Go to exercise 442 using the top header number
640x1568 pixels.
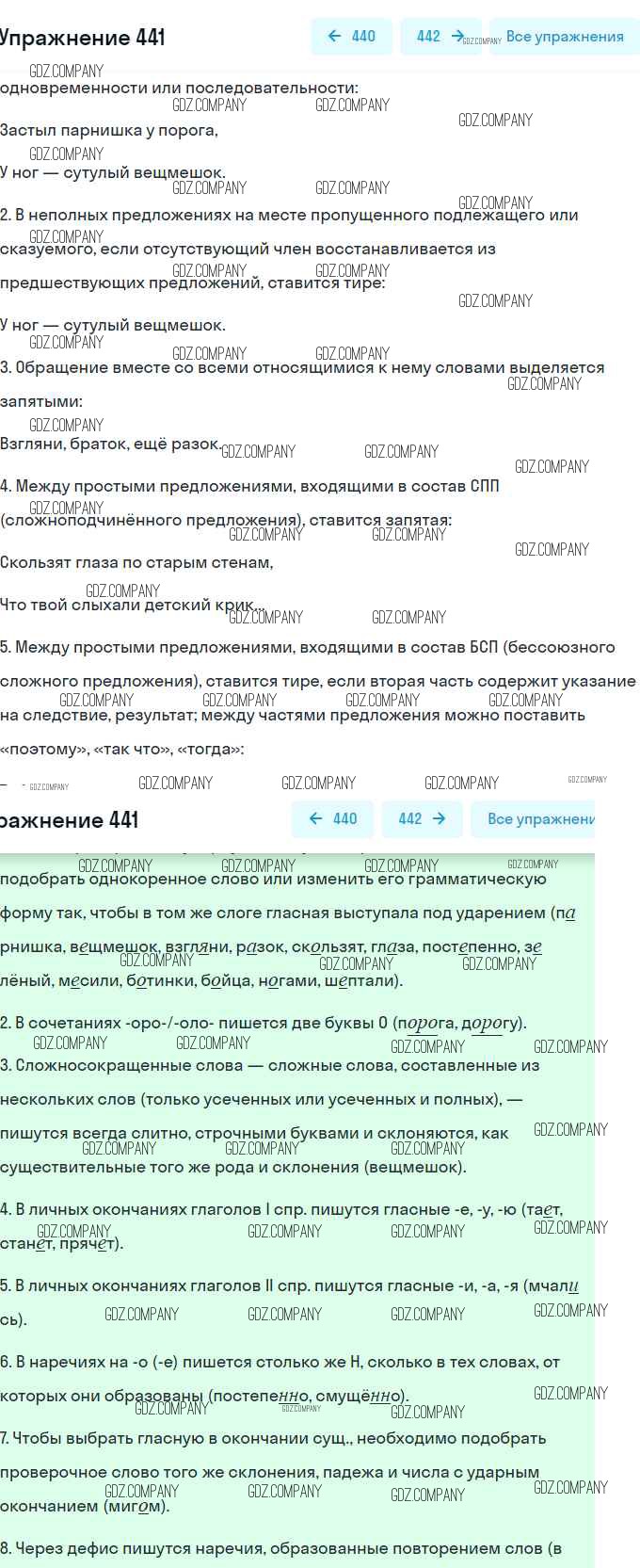(428, 37)
